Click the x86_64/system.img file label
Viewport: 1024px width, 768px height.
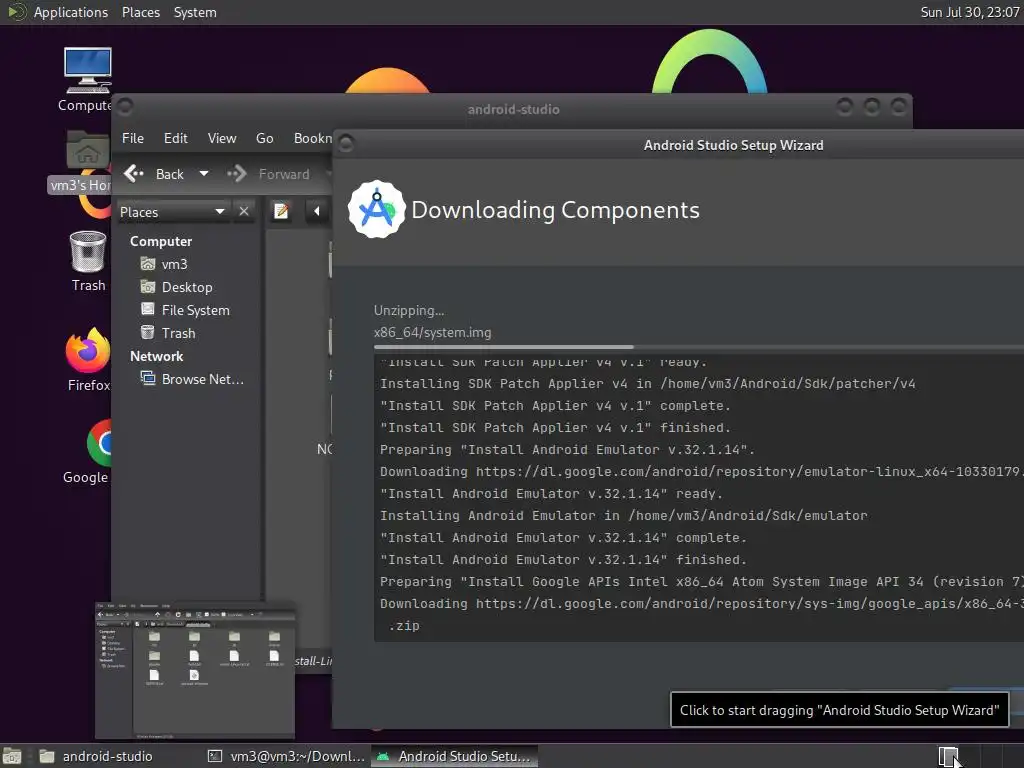coord(432,332)
